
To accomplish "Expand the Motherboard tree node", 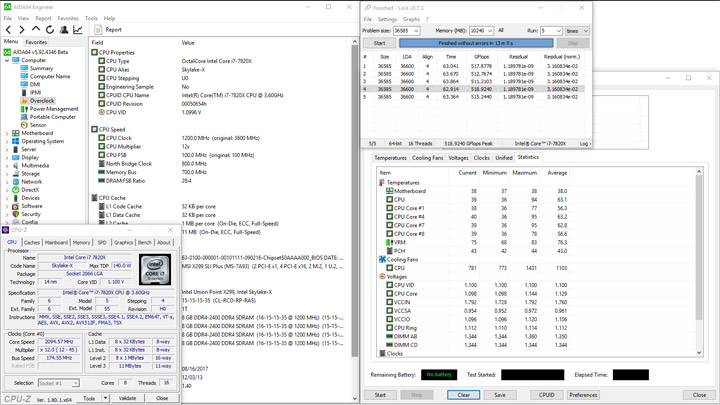I will click(7, 133).
